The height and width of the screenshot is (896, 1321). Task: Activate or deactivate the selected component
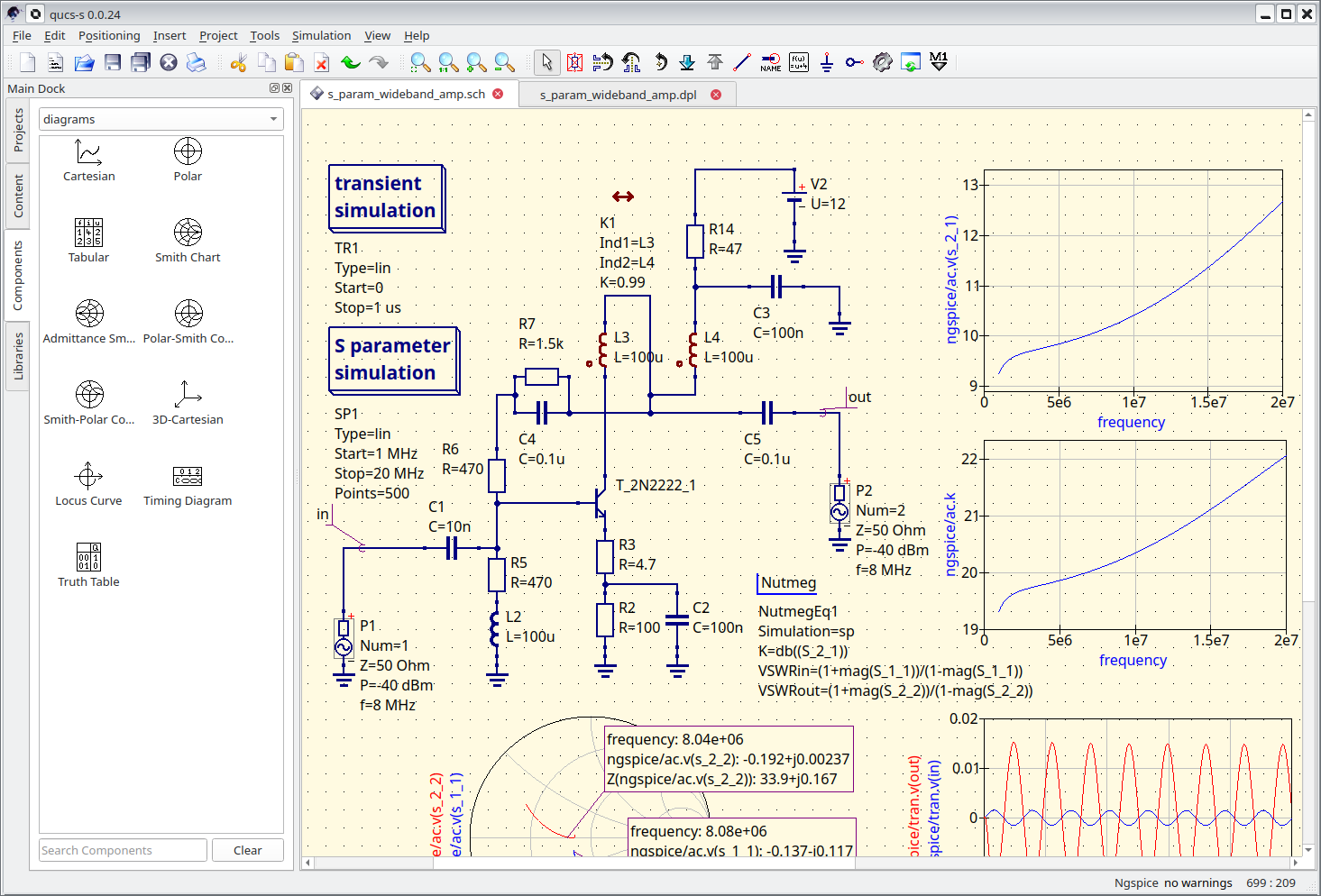574,62
